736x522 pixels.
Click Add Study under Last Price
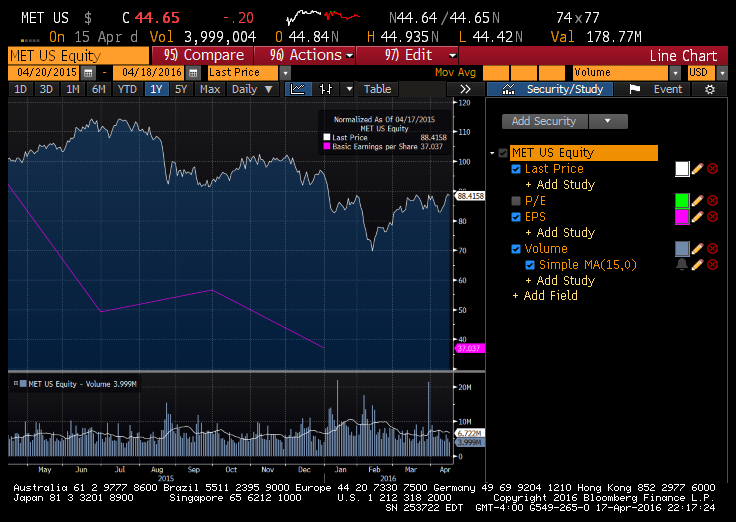click(560, 184)
